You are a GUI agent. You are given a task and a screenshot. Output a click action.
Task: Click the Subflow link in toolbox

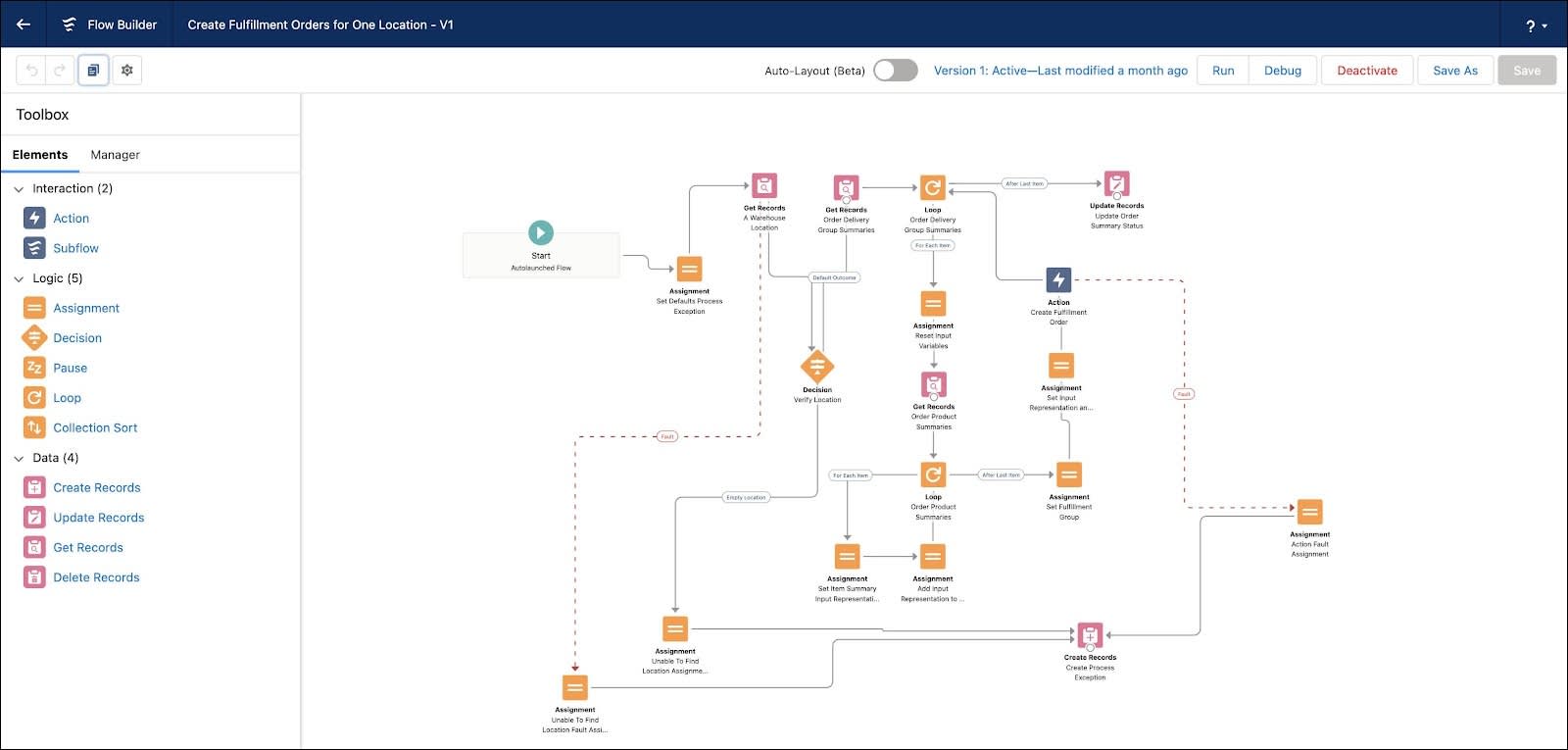75,249
